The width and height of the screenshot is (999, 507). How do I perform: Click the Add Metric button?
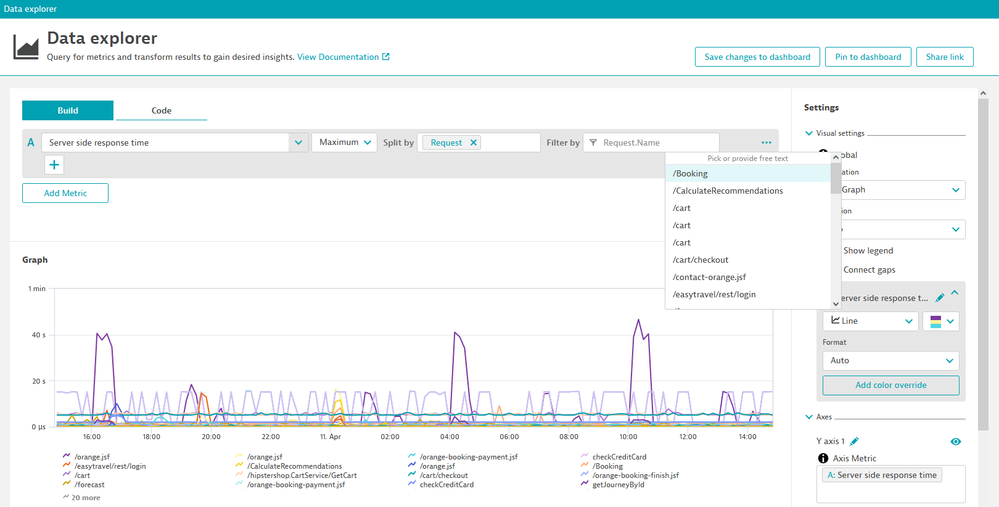coord(65,193)
